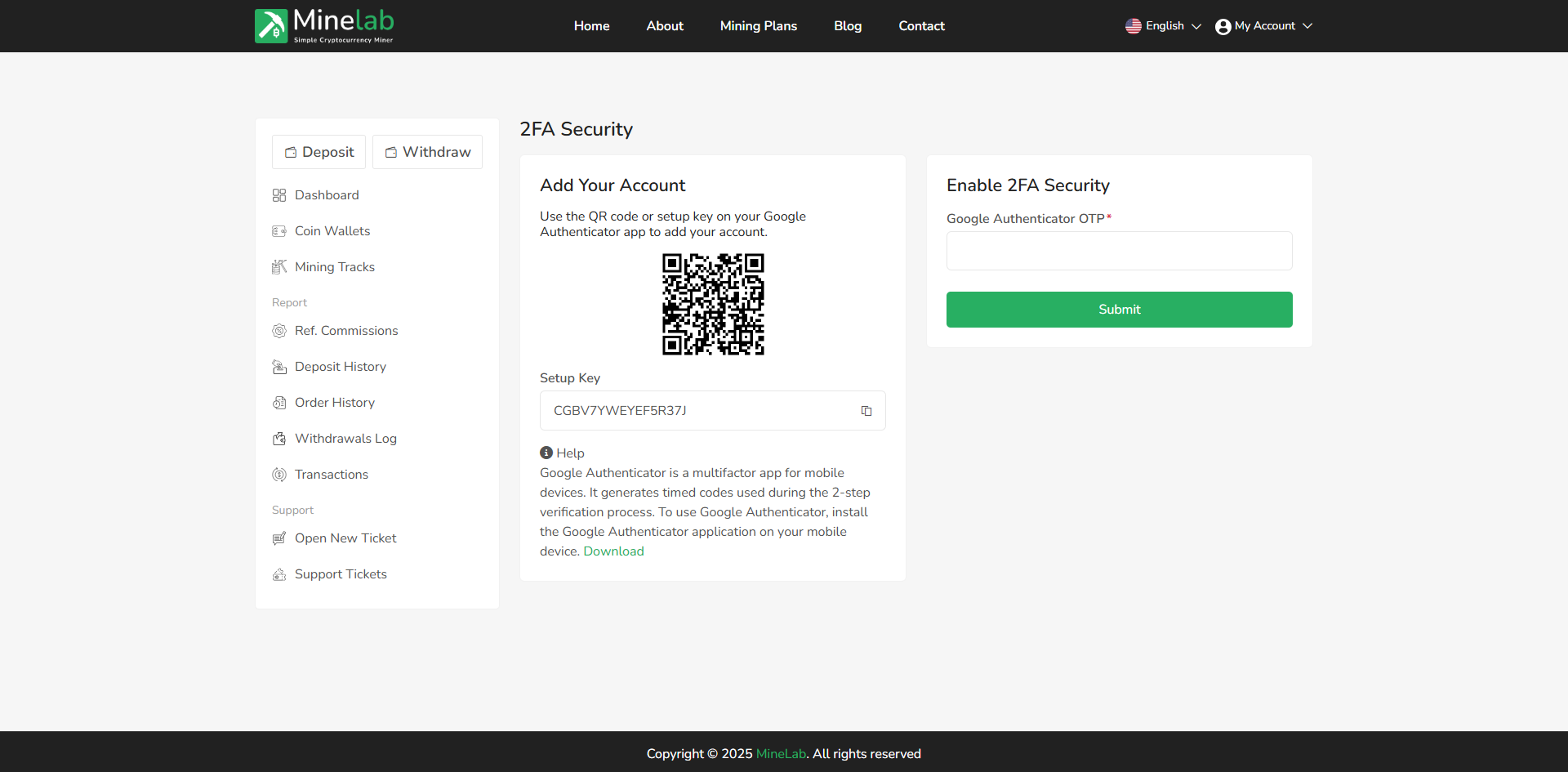Click the Transactions sidebar icon
The image size is (1568, 772).
pos(279,475)
